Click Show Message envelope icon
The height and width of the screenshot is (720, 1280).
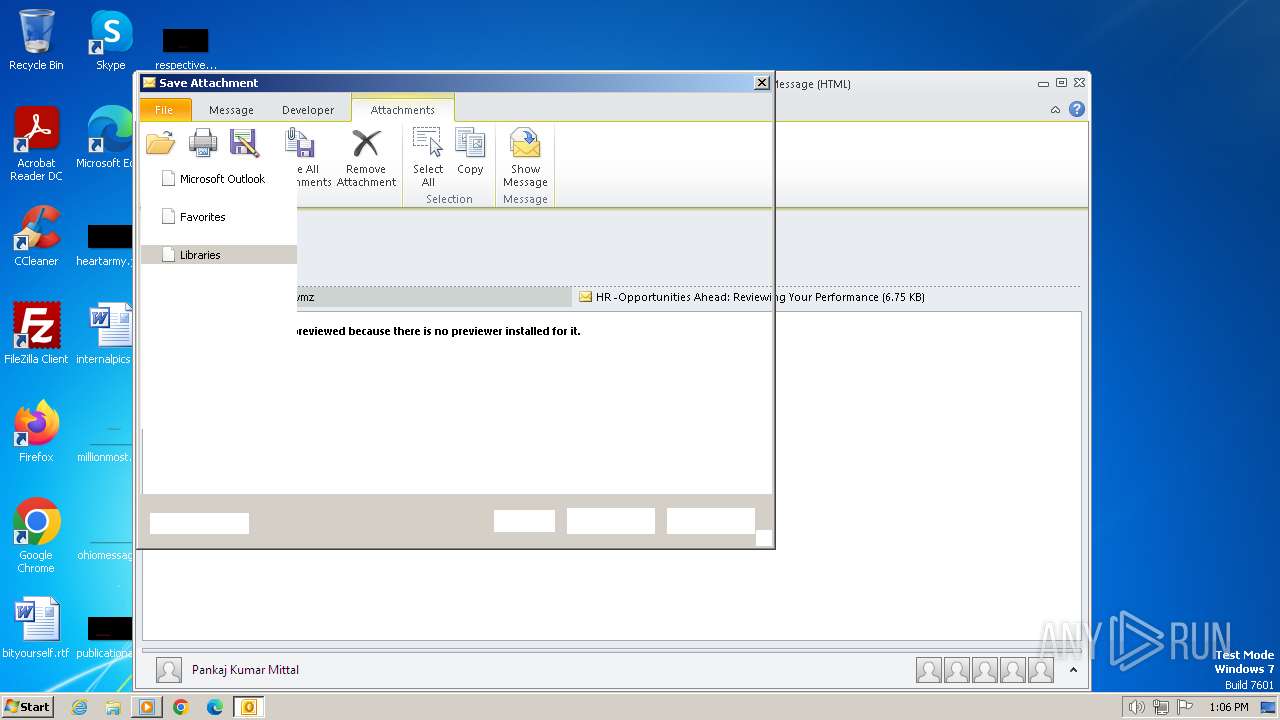[525, 157]
